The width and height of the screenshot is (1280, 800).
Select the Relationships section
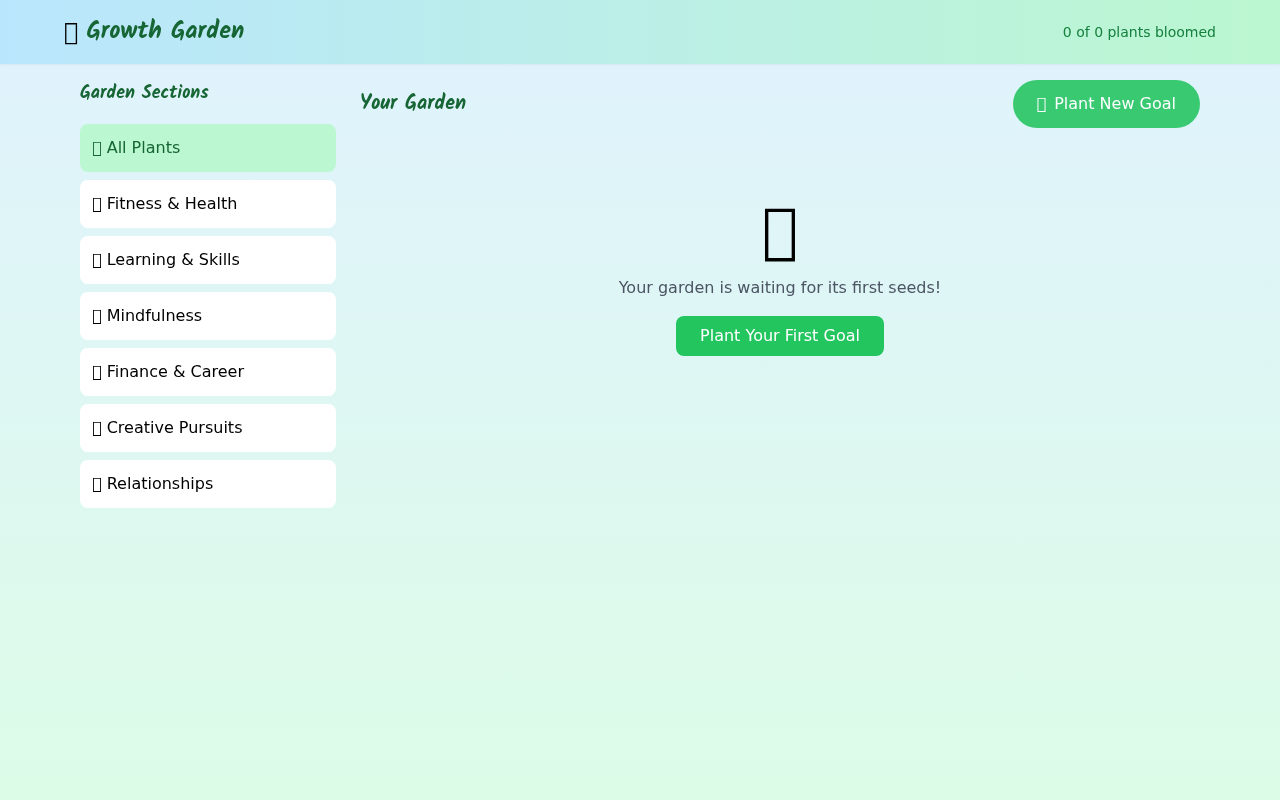[x=208, y=483]
